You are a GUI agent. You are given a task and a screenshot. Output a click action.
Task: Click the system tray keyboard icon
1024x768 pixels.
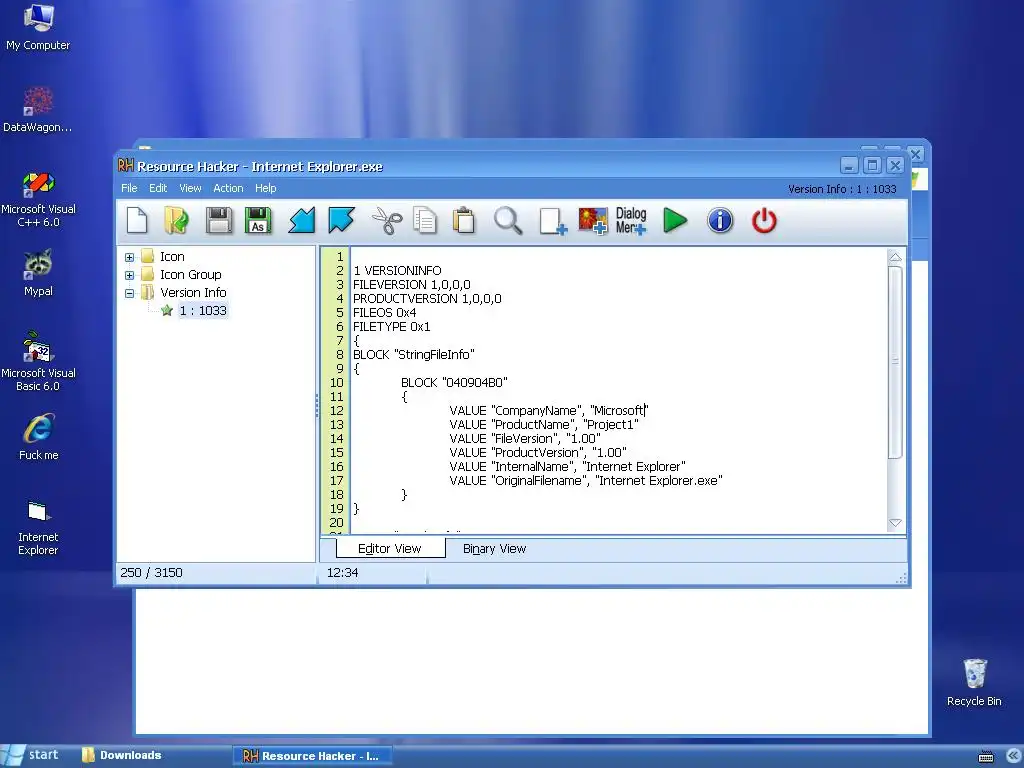986,757
